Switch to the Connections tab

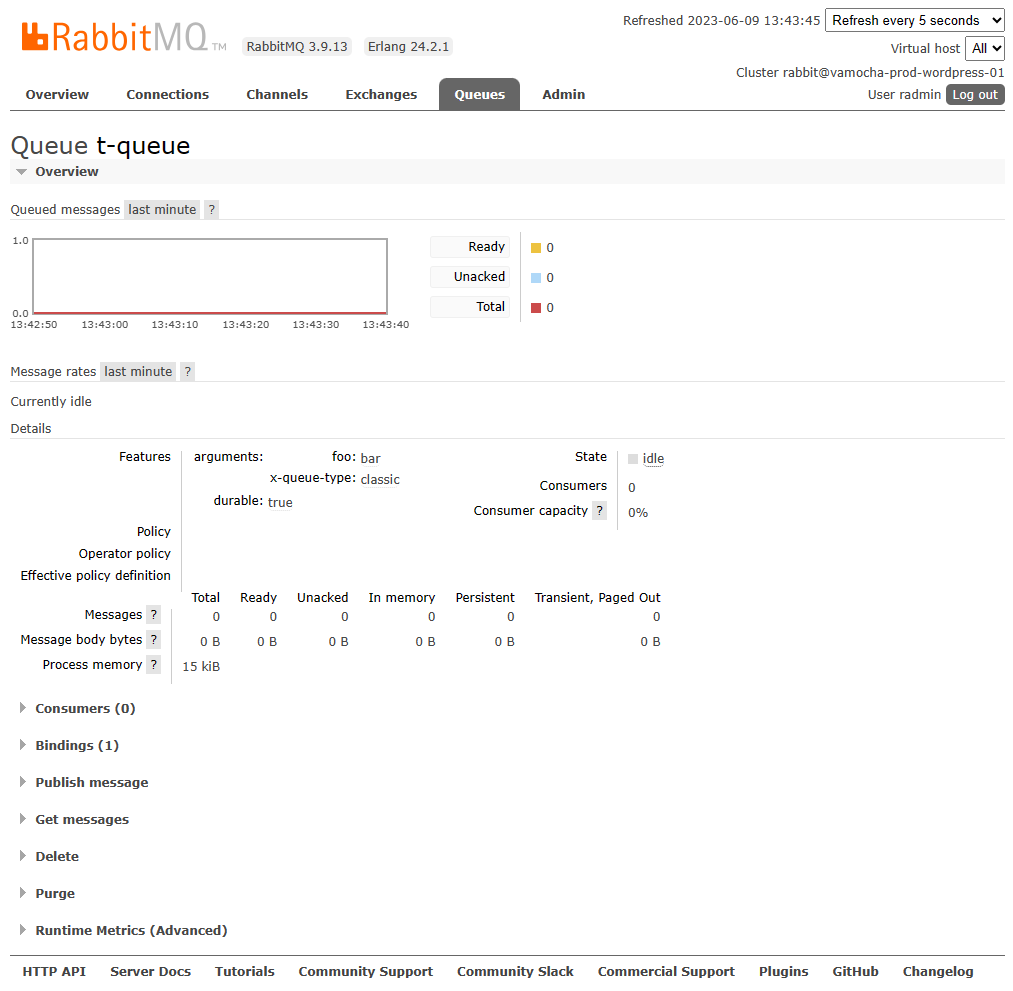[x=167, y=94]
